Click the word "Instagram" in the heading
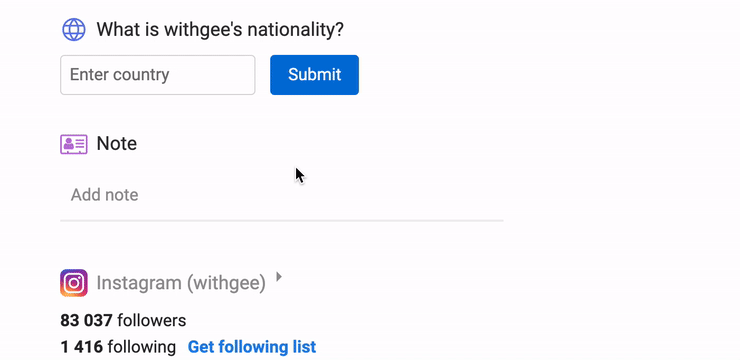The image size is (740, 360). [x=139, y=283]
